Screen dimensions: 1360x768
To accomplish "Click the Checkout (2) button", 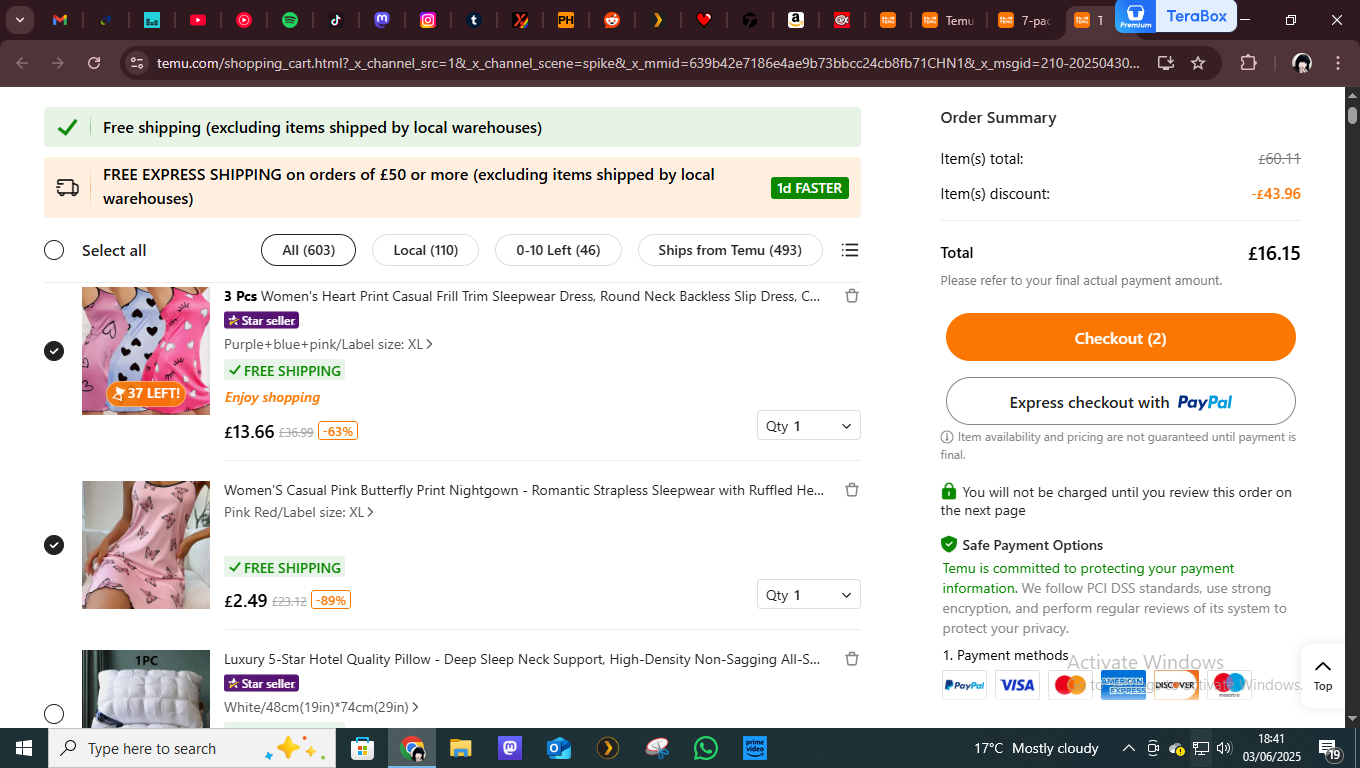I will [1121, 338].
